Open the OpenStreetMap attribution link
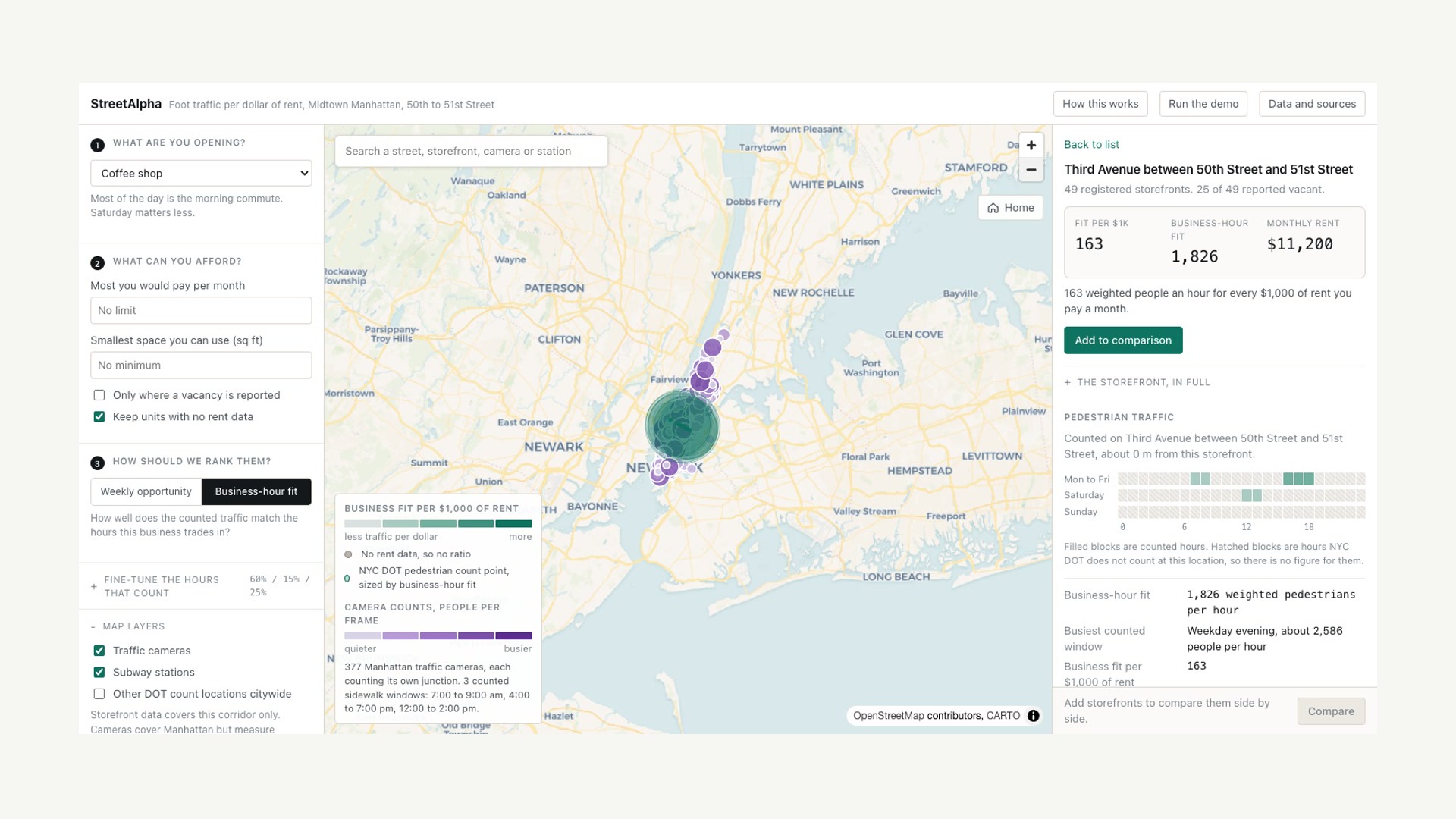Image resolution: width=1456 pixels, height=819 pixels. pos(888,716)
